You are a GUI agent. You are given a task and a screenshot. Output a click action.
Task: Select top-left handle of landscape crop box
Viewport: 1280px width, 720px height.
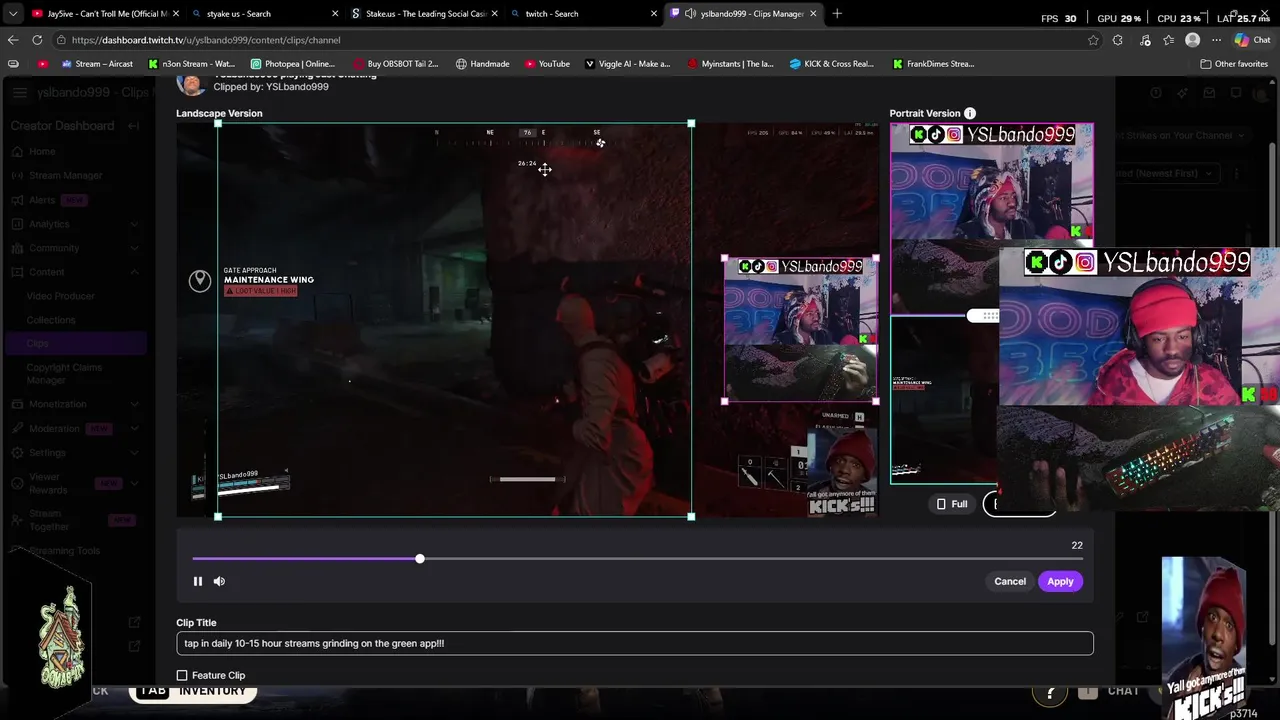point(218,124)
